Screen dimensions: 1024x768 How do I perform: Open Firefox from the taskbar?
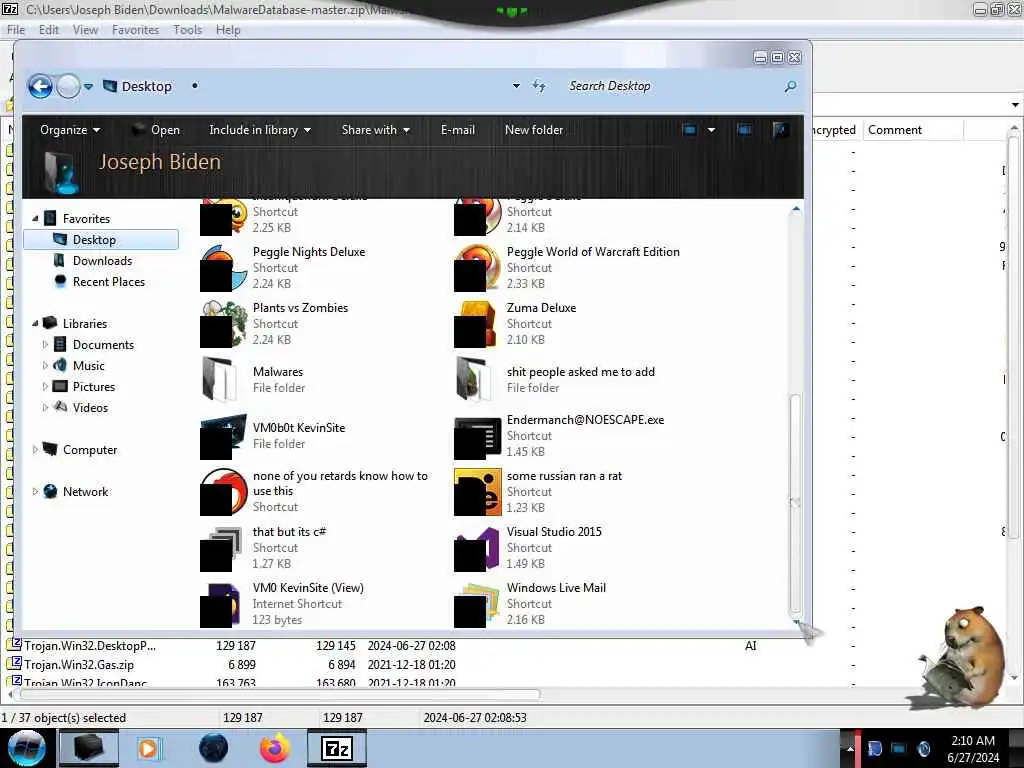275,748
